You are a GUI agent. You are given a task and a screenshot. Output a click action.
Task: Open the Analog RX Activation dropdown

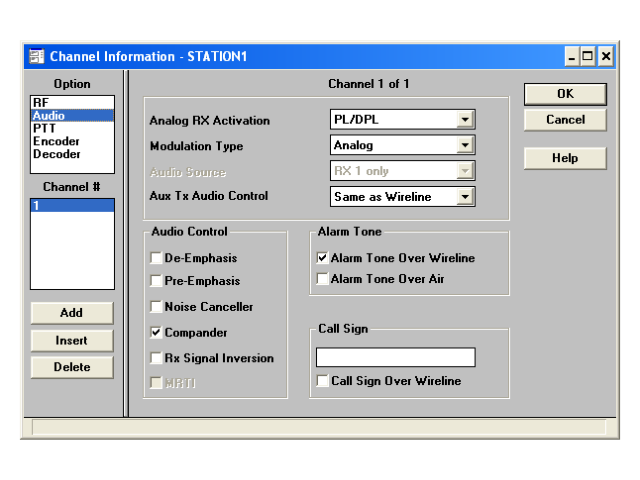click(464, 120)
